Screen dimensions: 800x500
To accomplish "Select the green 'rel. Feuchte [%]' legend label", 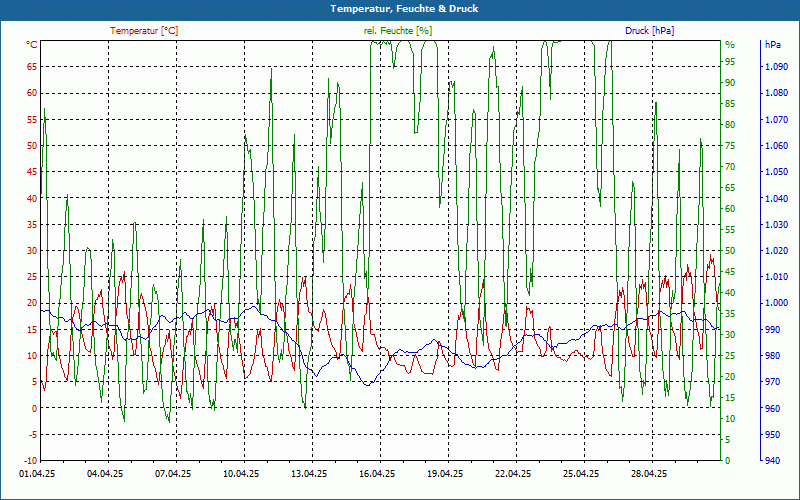I will (397, 31).
